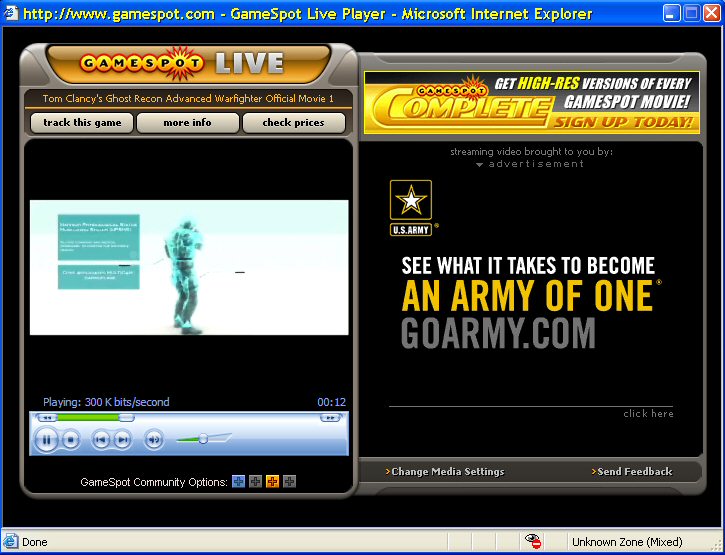Click the seek bar slider handle
The height and width of the screenshot is (555, 725).
126,418
